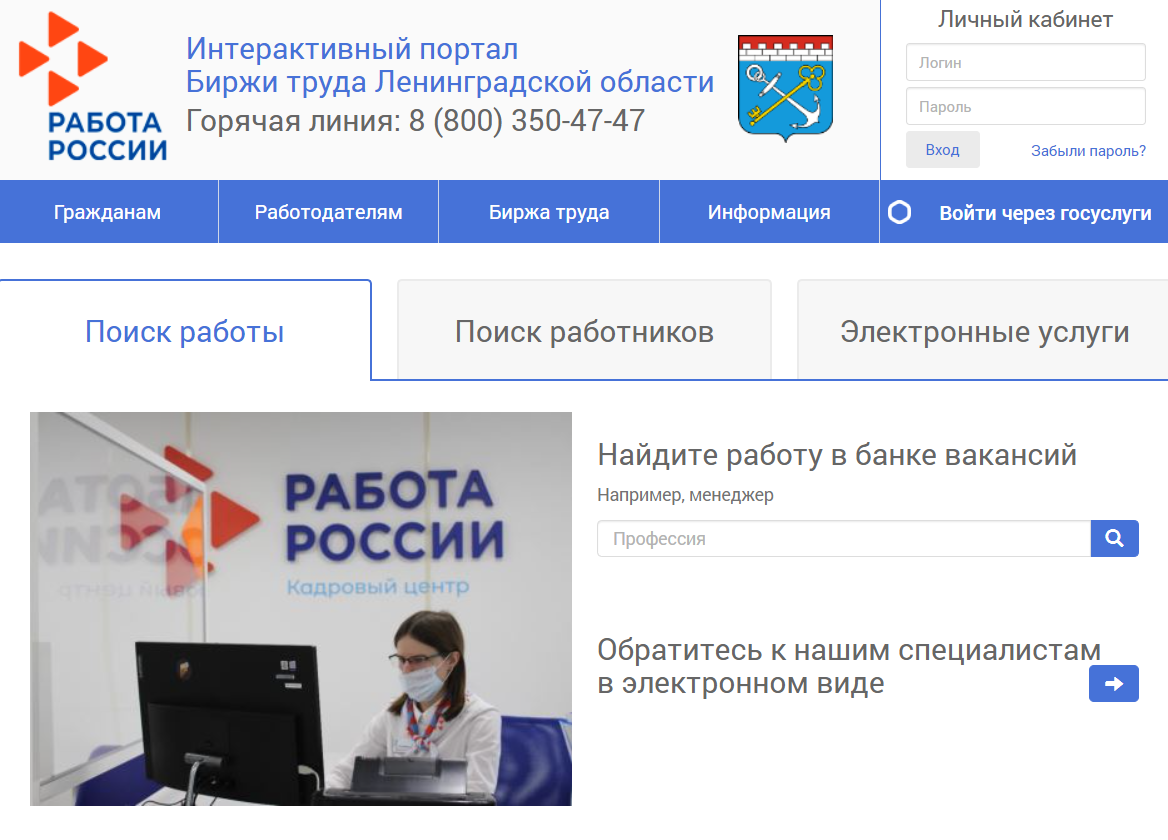
Task: Click the Обратитесь к нашим специалистам heading
Action: pos(849,666)
